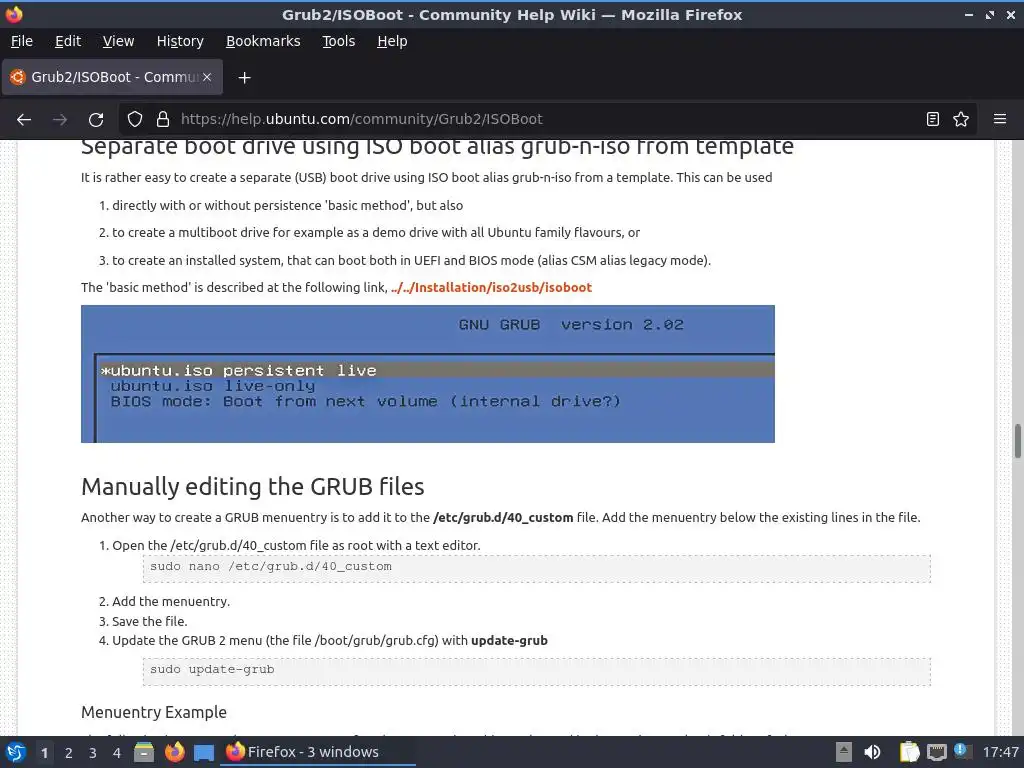The width and height of the screenshot is (1024, 768).
Task: Follow the Installation/iso2usb/isoboot link
Action: coord(492,287)
